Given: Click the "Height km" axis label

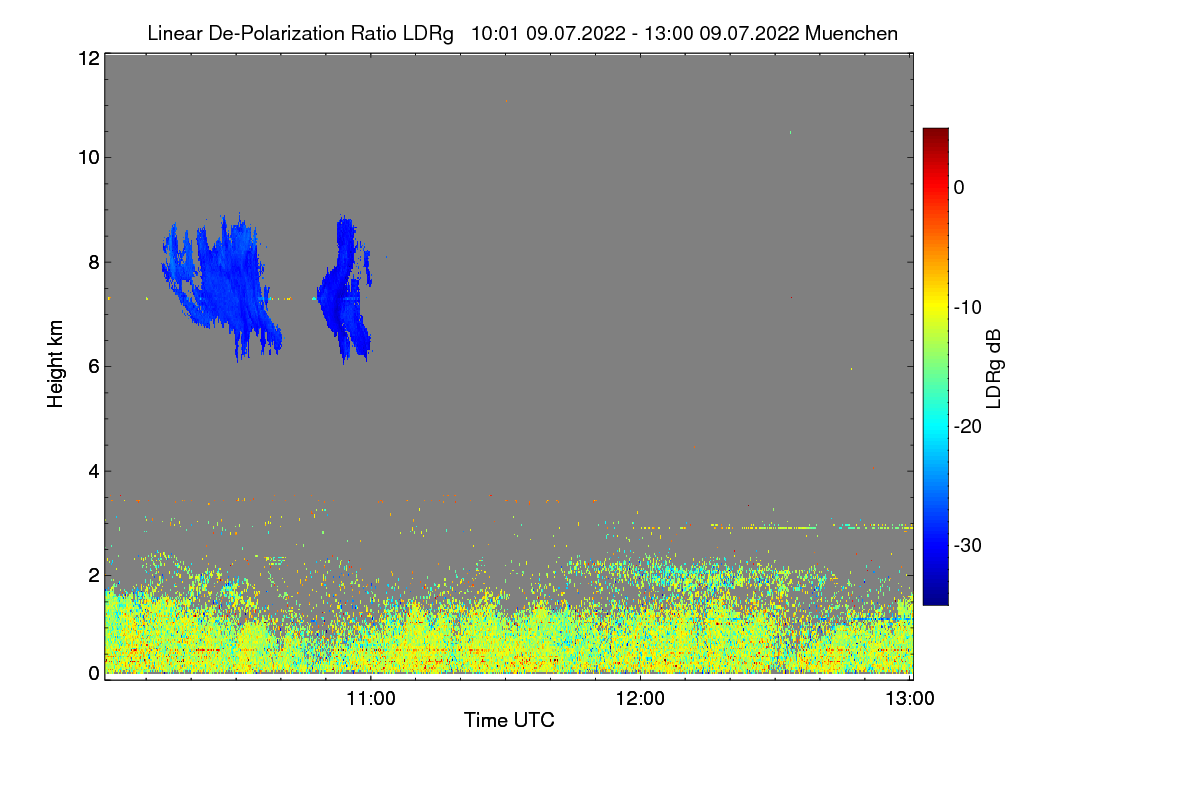Looking at the screenshot, I should point(56,366).
